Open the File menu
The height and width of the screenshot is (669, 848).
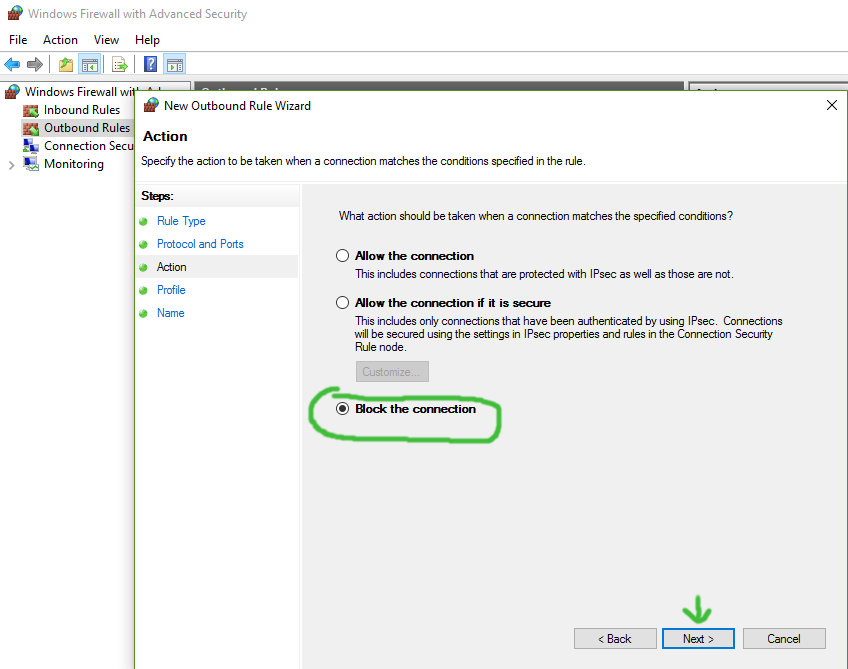[18, 39]
